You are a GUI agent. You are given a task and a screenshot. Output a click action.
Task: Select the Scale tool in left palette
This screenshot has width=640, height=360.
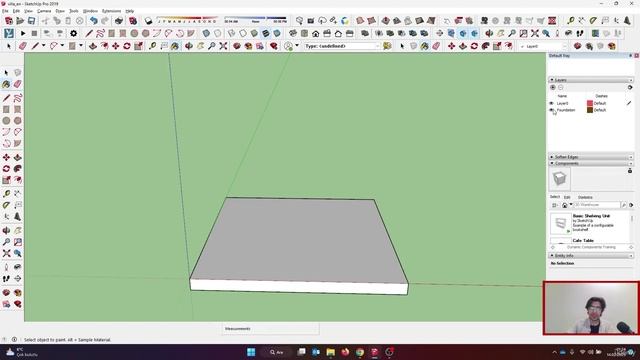[6, 180]
